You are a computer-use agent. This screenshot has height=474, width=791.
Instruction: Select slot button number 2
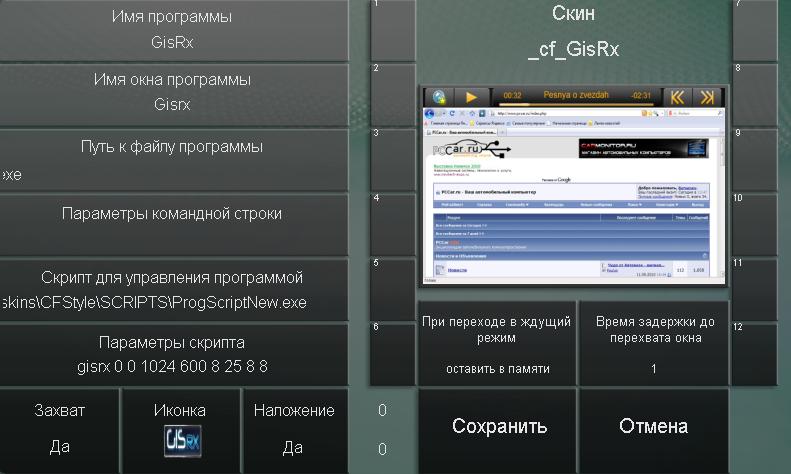tap(393, 94)
